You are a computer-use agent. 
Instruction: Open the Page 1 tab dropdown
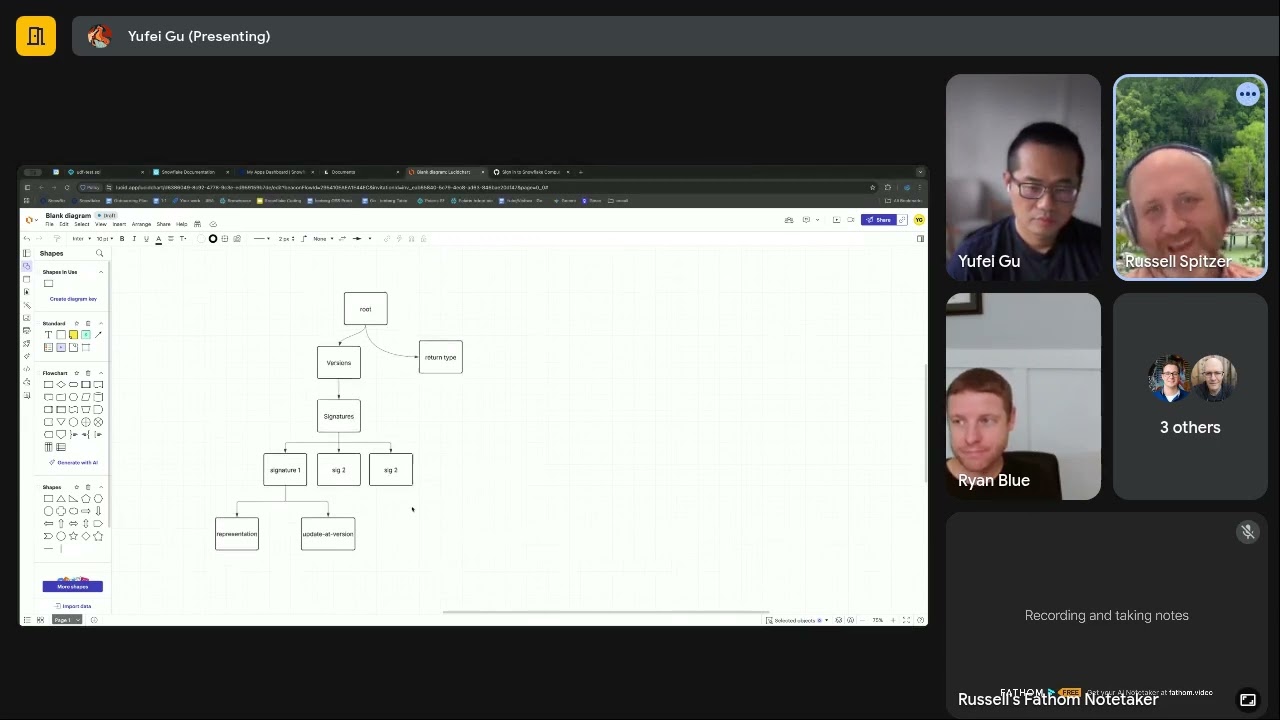(x=66, y=620)
